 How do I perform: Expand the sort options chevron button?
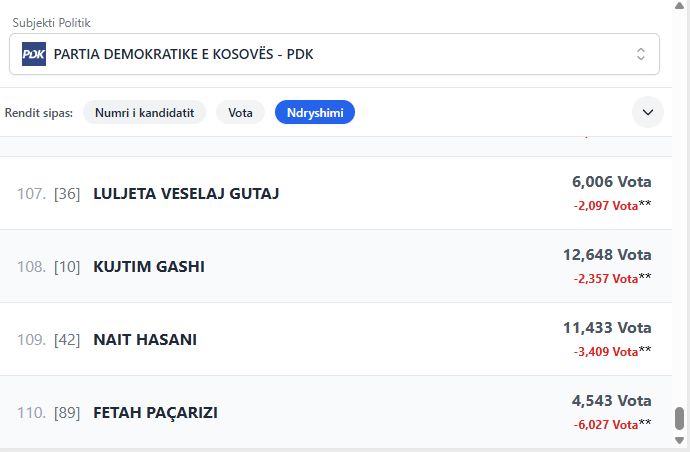pos(648,113)
